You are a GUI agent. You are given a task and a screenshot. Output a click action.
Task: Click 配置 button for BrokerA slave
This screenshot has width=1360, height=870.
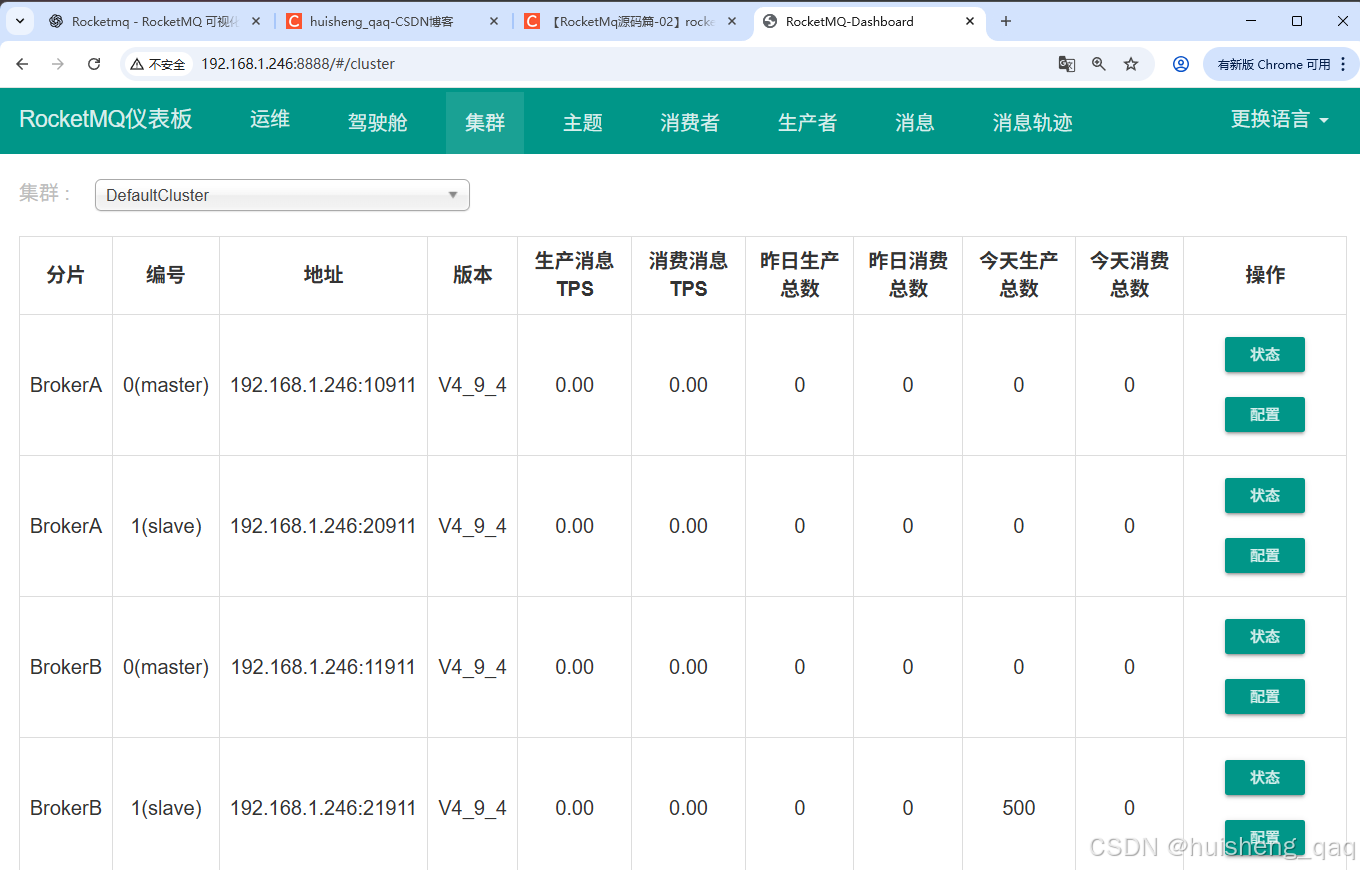click(1265, 556)
